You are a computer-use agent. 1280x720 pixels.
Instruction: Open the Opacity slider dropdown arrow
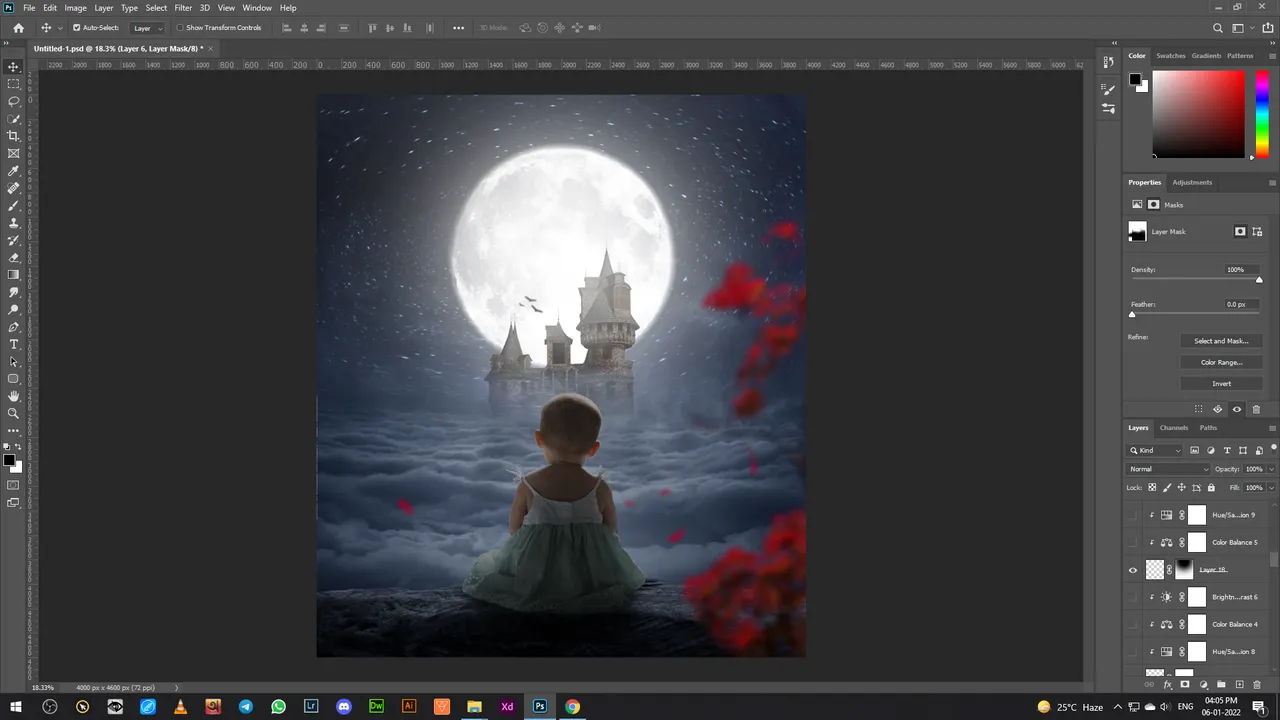1271,469
